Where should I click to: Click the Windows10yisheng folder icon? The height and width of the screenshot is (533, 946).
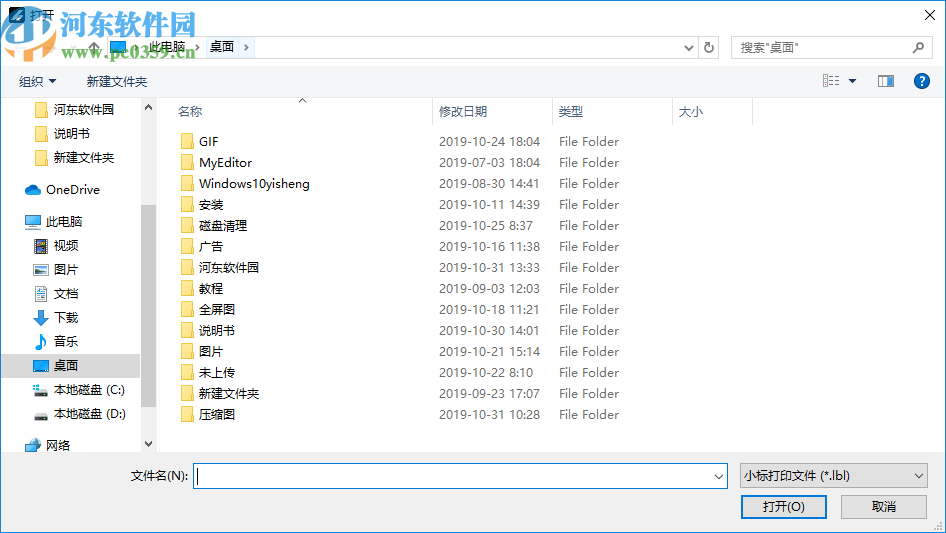coord(187,184)
